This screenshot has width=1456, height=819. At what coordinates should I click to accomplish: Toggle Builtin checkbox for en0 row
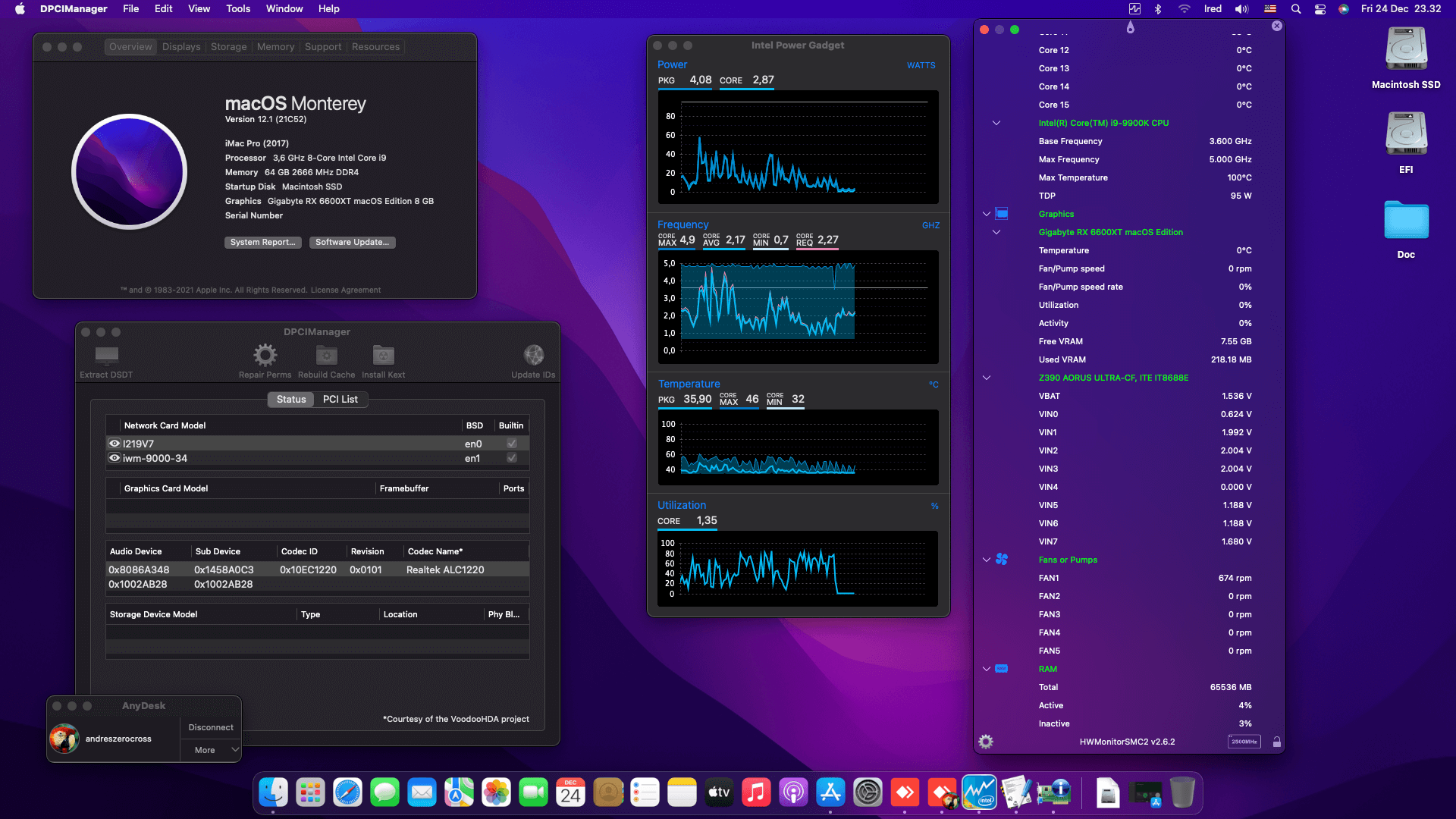512,444
